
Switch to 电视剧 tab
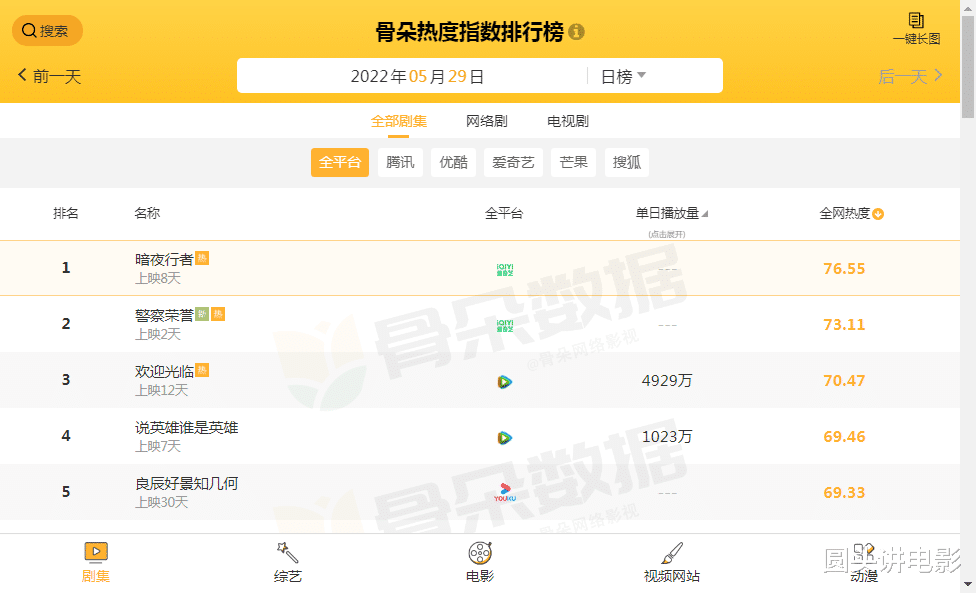[568, 121]
